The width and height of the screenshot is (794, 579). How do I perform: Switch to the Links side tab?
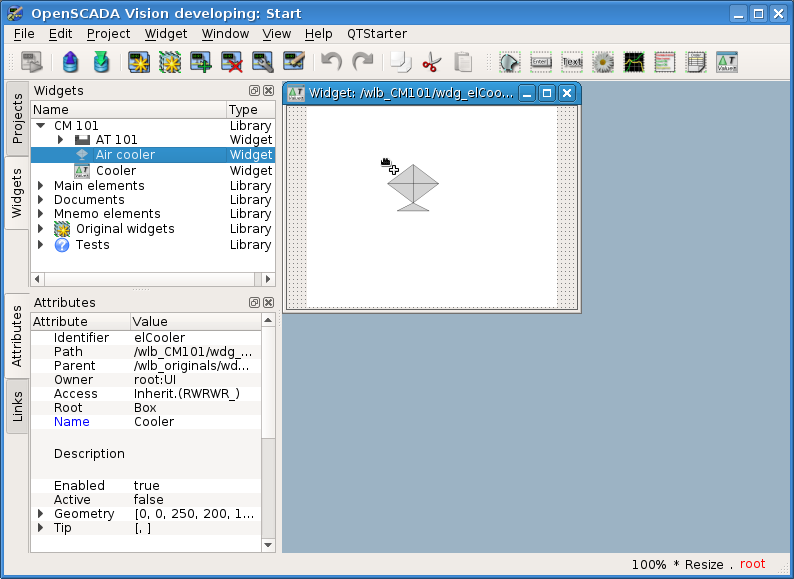click(17, 405)
